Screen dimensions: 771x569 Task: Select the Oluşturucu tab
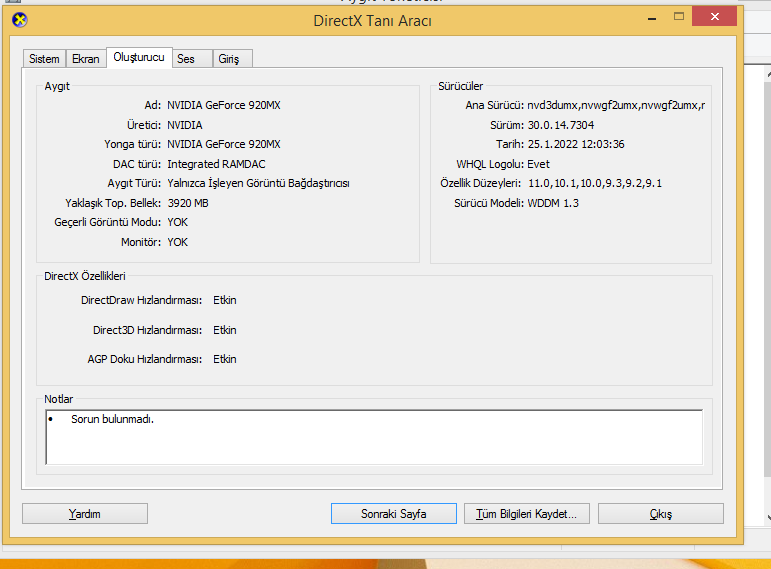click(139, 58)
